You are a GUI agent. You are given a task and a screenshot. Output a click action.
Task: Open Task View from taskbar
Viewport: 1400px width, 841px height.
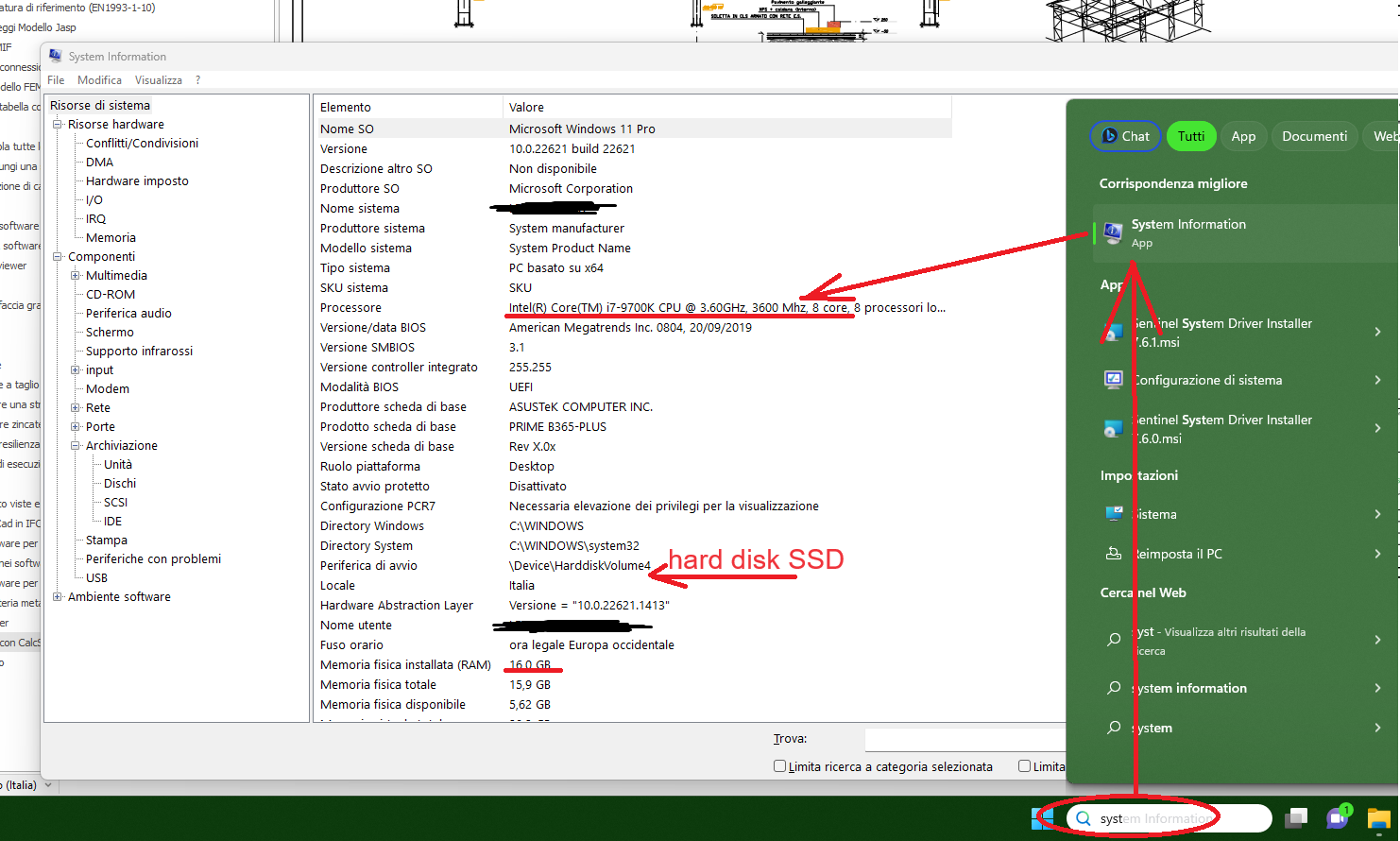click(1296, 818)
